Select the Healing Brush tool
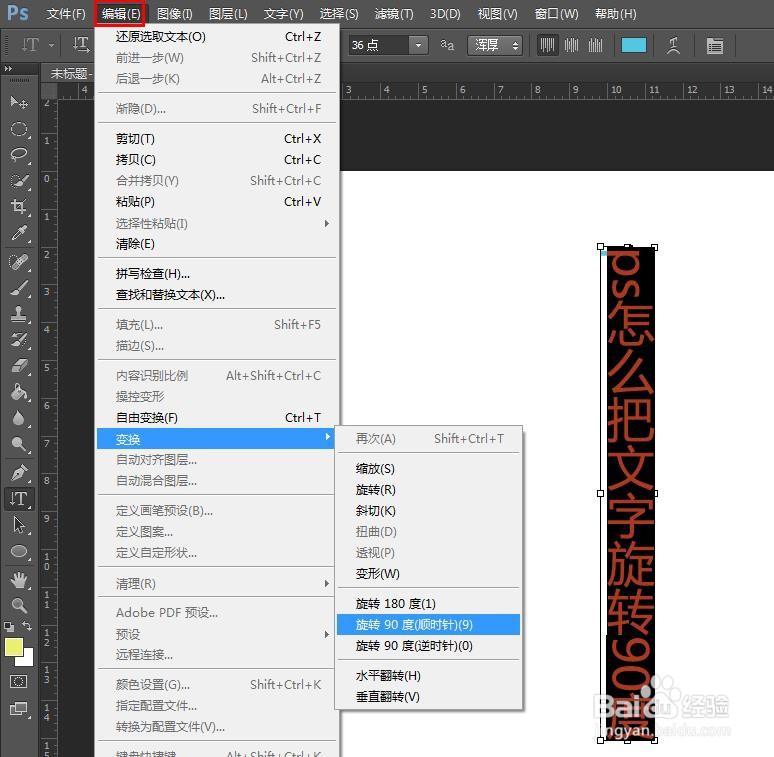The image size is (774, 757). point(19,262)
